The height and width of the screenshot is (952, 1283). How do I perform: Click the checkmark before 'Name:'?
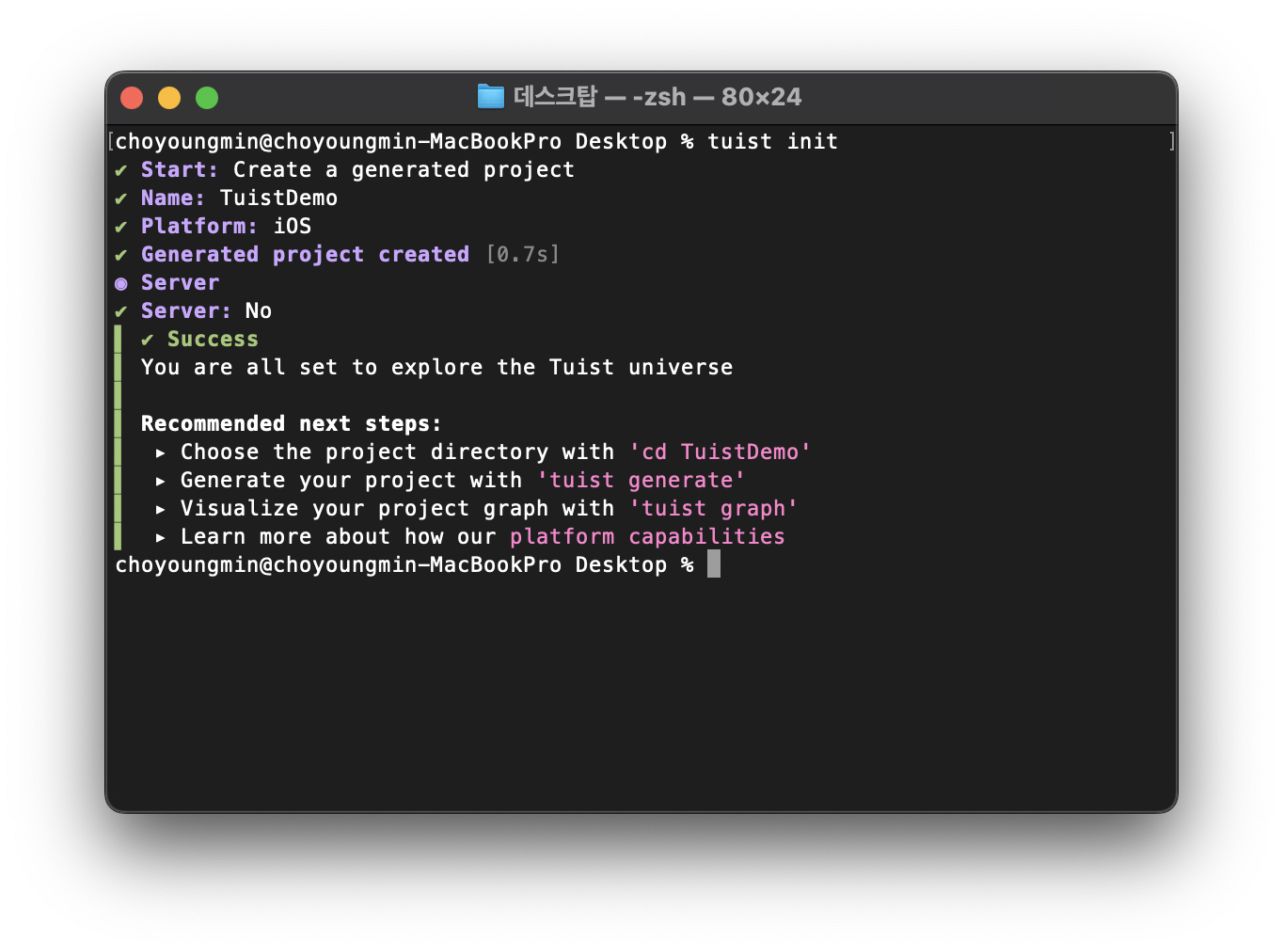121,198
